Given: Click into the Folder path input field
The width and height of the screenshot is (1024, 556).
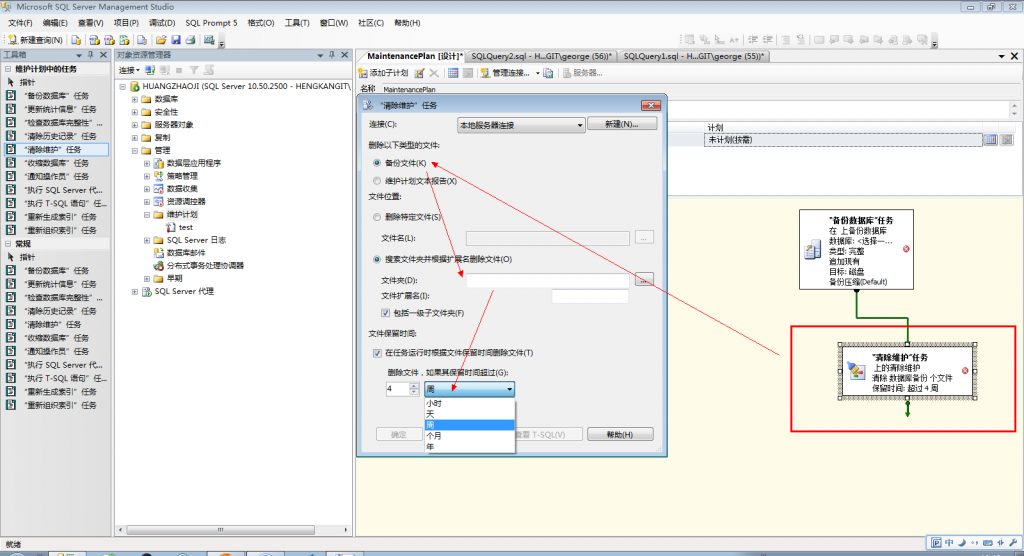Looking at the screenshot, I should pos(548,280).
